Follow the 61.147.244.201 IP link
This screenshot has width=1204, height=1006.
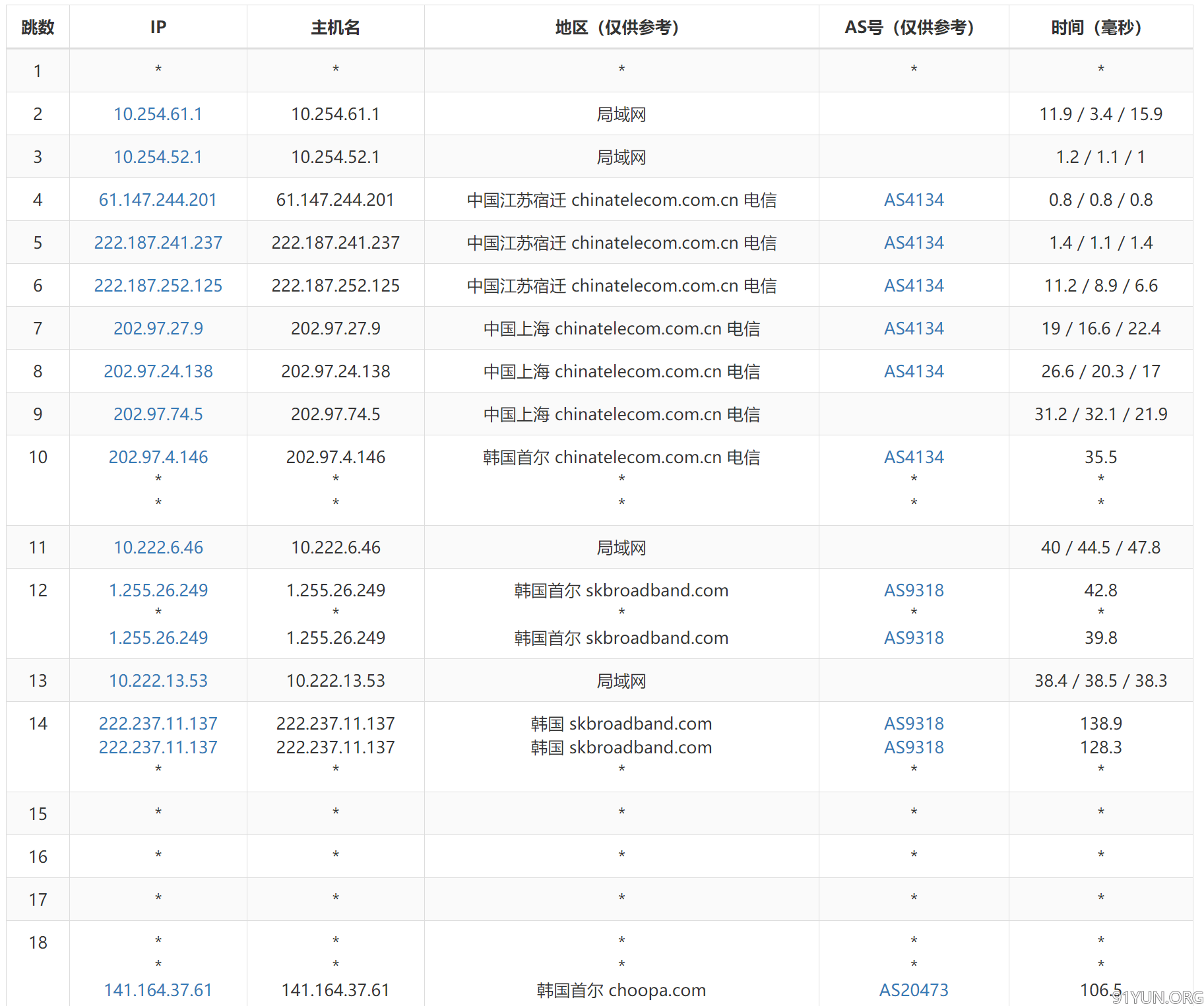click(158, 200)
